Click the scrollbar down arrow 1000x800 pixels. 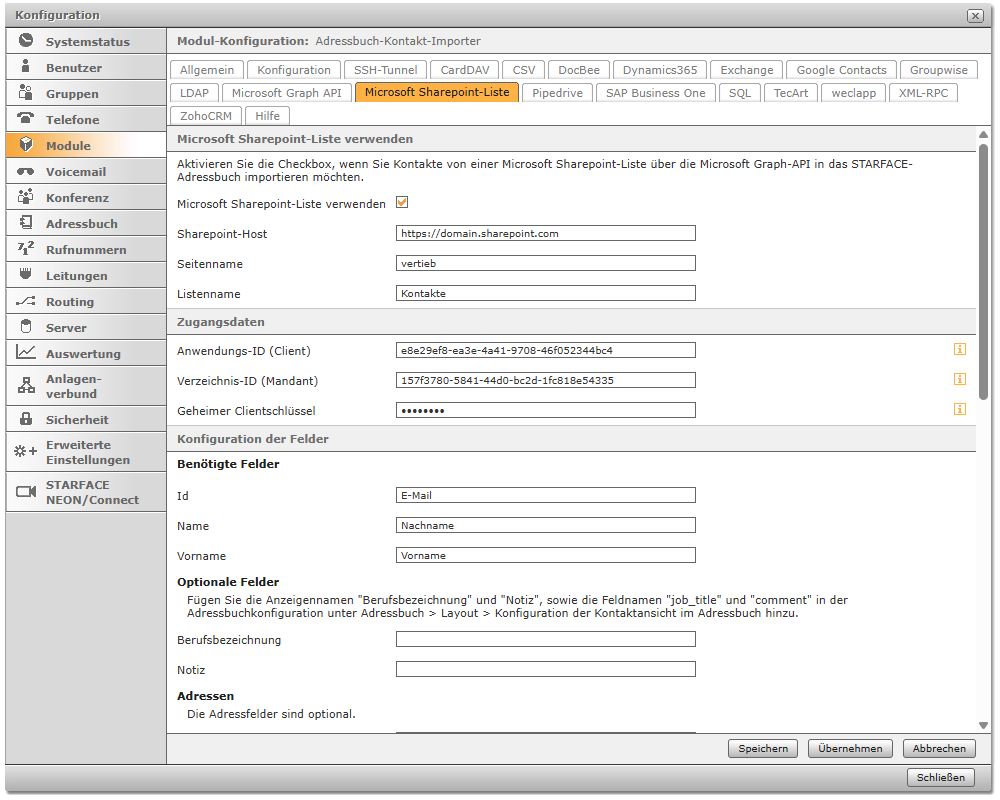(x=983, y=725)
